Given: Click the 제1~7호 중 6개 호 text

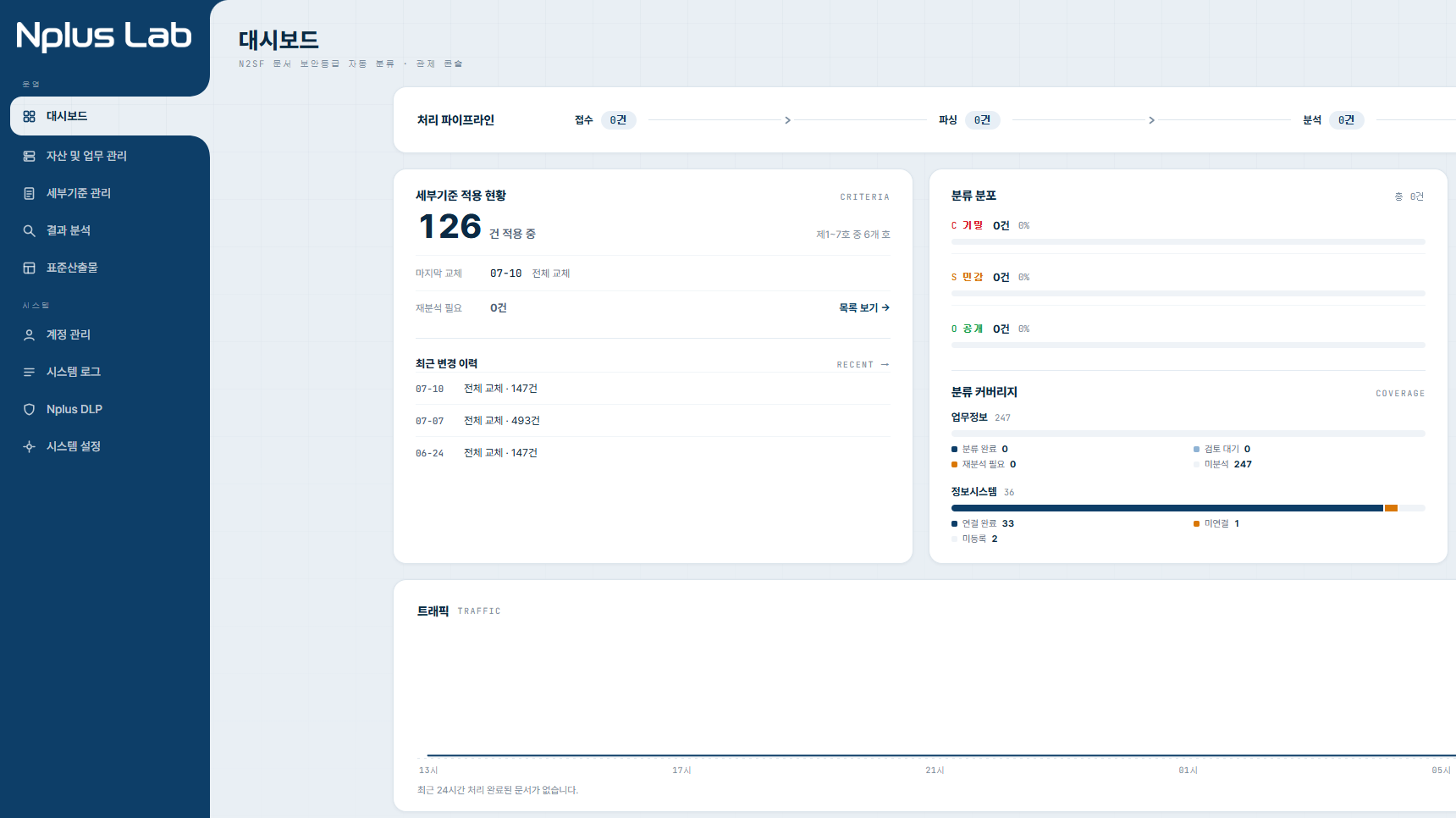Looking at the screenshot, I should 853,235.
